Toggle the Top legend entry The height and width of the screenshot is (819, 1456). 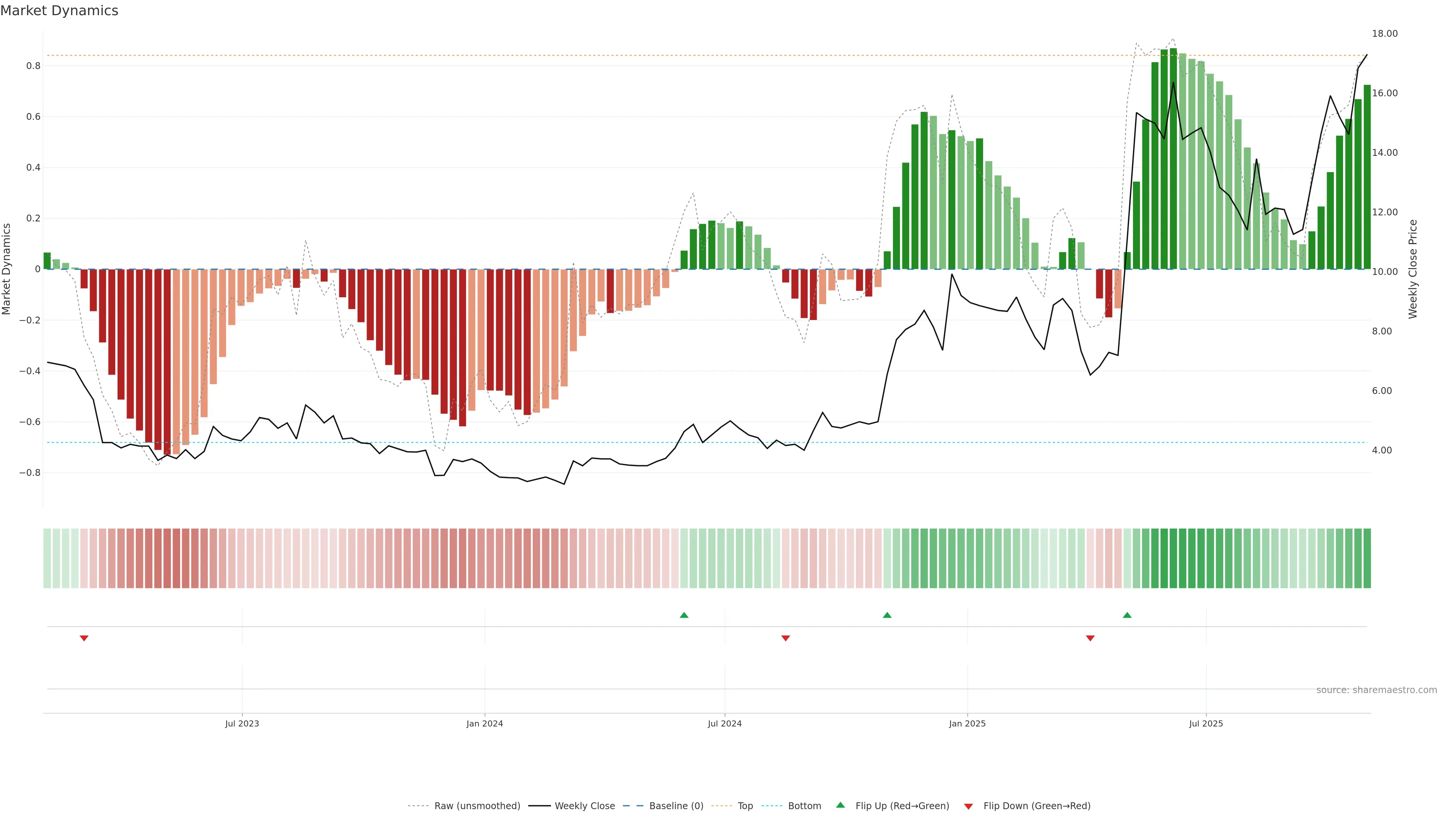point(745,806)
